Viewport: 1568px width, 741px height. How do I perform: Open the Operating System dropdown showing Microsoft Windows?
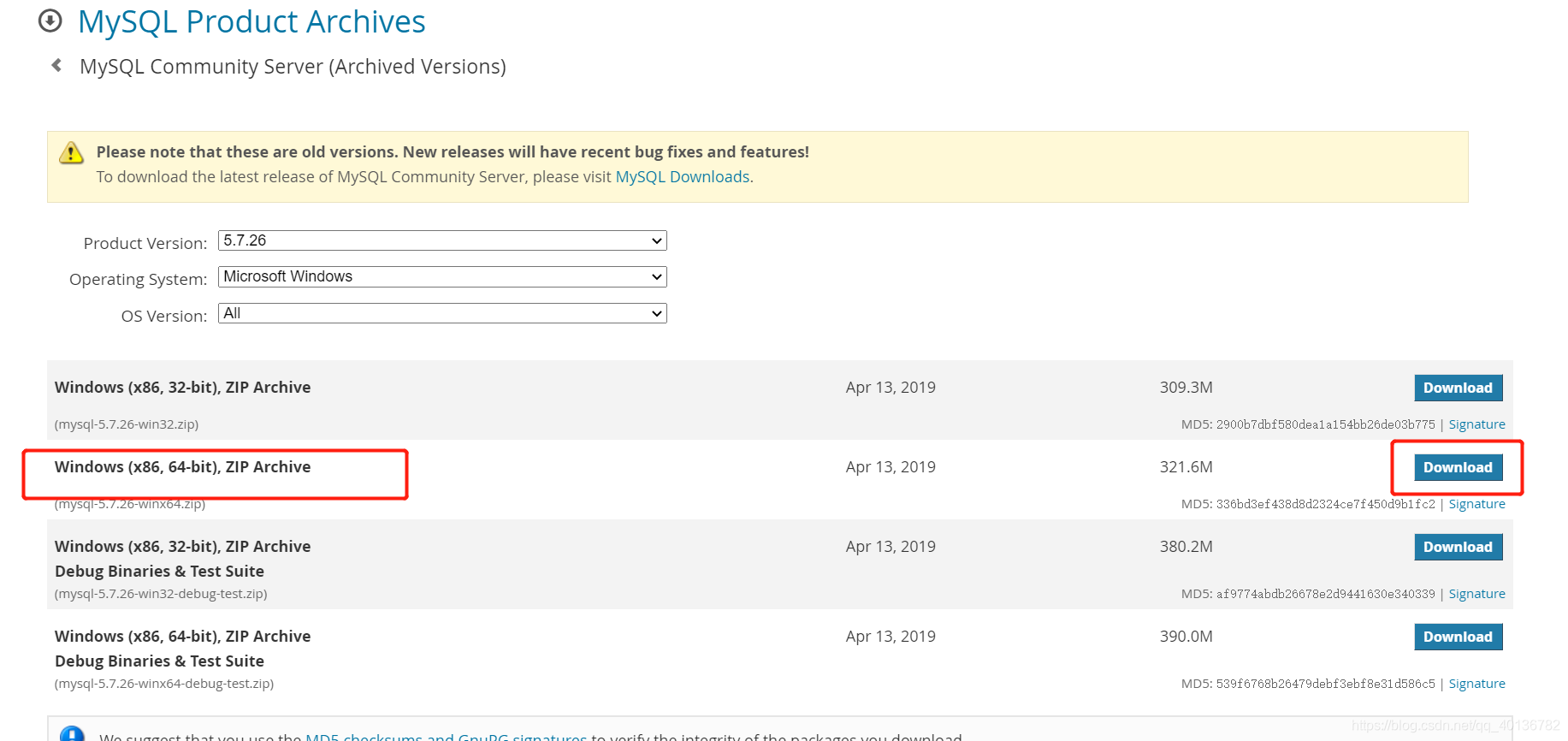442,276
